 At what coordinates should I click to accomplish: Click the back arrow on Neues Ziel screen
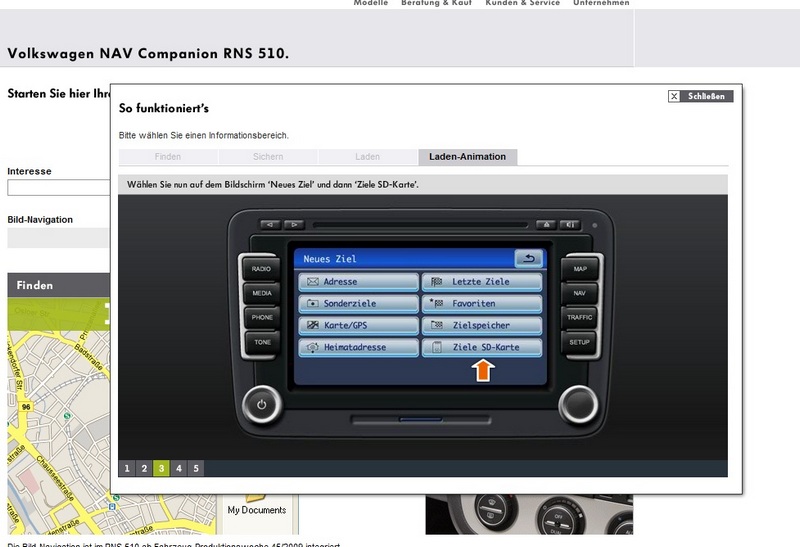pos(529,259)
